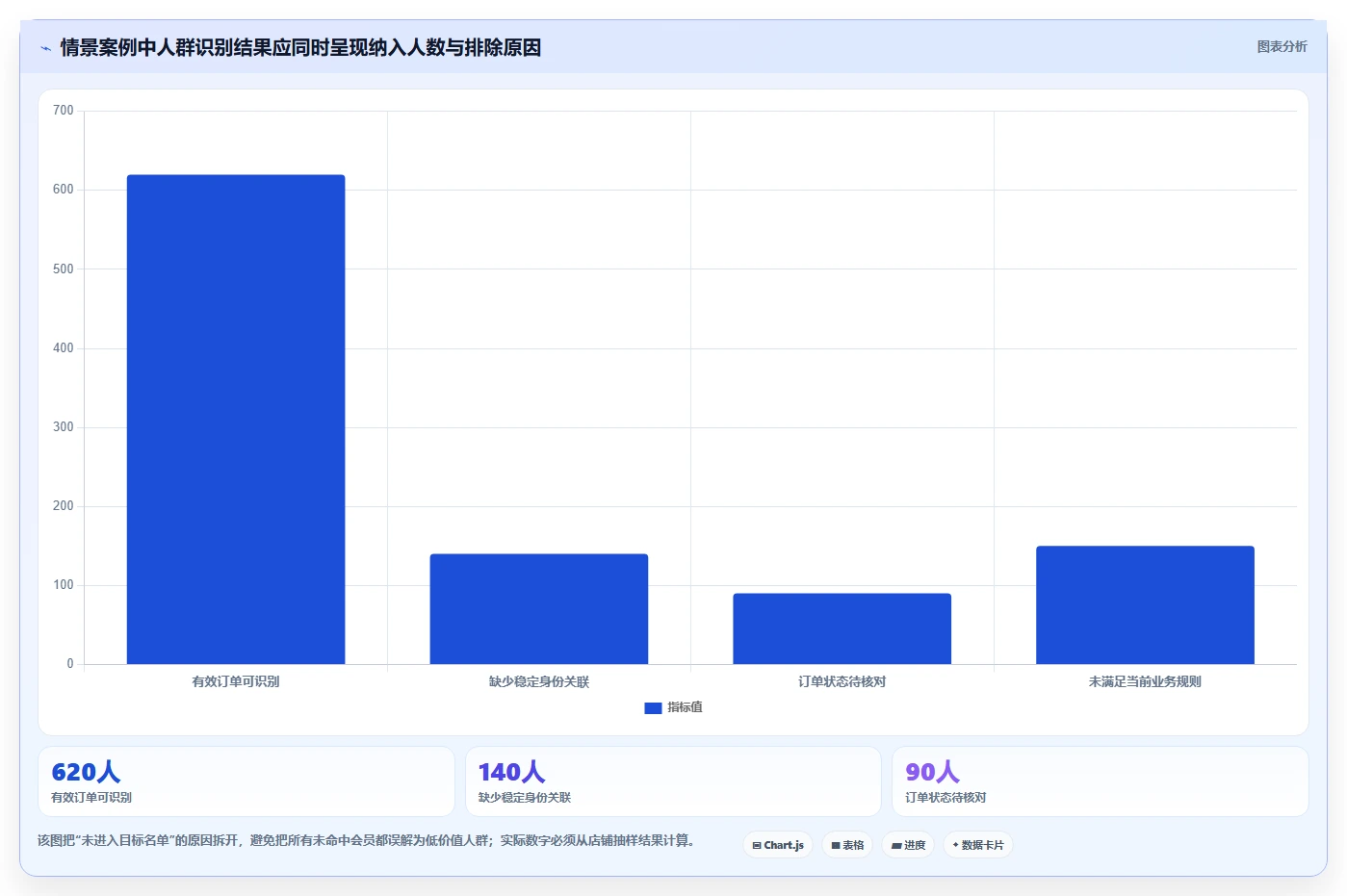Click the x-axis label 未满足当前业务规则
Image resolution: width=1347 pixels, height=896 pixels.
[x=1145, y=681]
